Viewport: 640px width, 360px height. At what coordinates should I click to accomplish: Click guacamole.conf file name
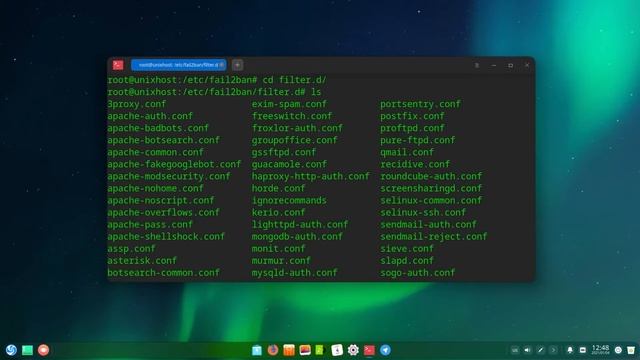click(289, 164)
